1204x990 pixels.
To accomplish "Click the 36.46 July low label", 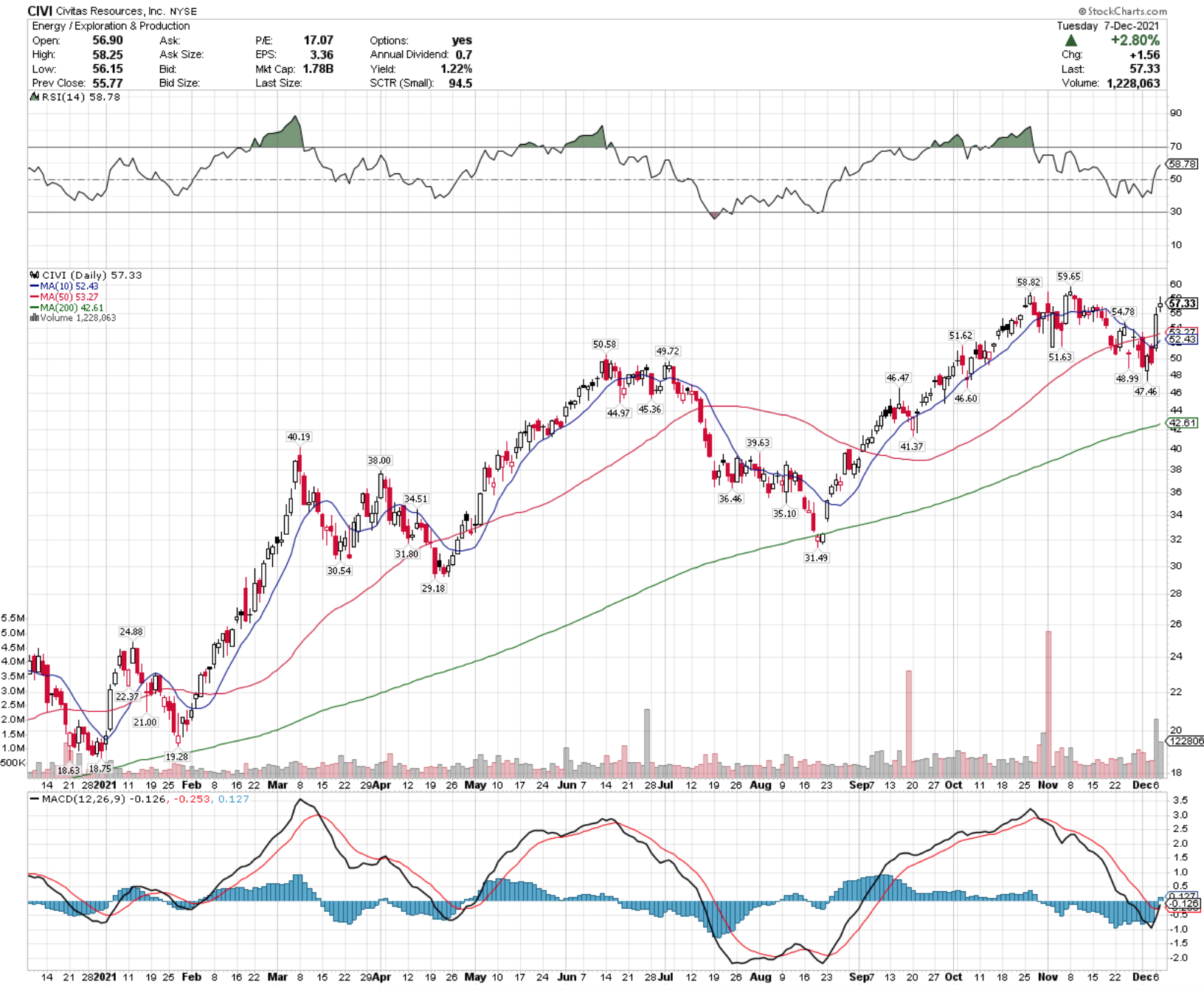I will pos(730,499).
